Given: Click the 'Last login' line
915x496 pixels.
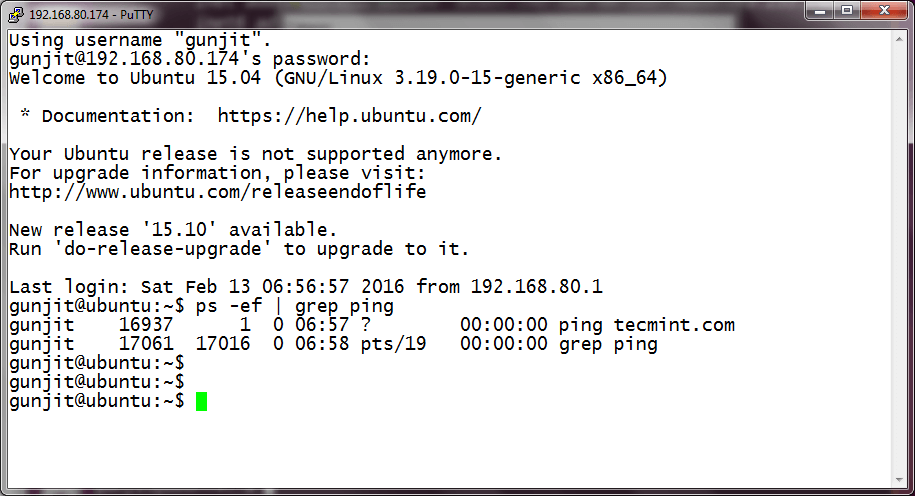Looking at the screenshot, I should 305,287.
